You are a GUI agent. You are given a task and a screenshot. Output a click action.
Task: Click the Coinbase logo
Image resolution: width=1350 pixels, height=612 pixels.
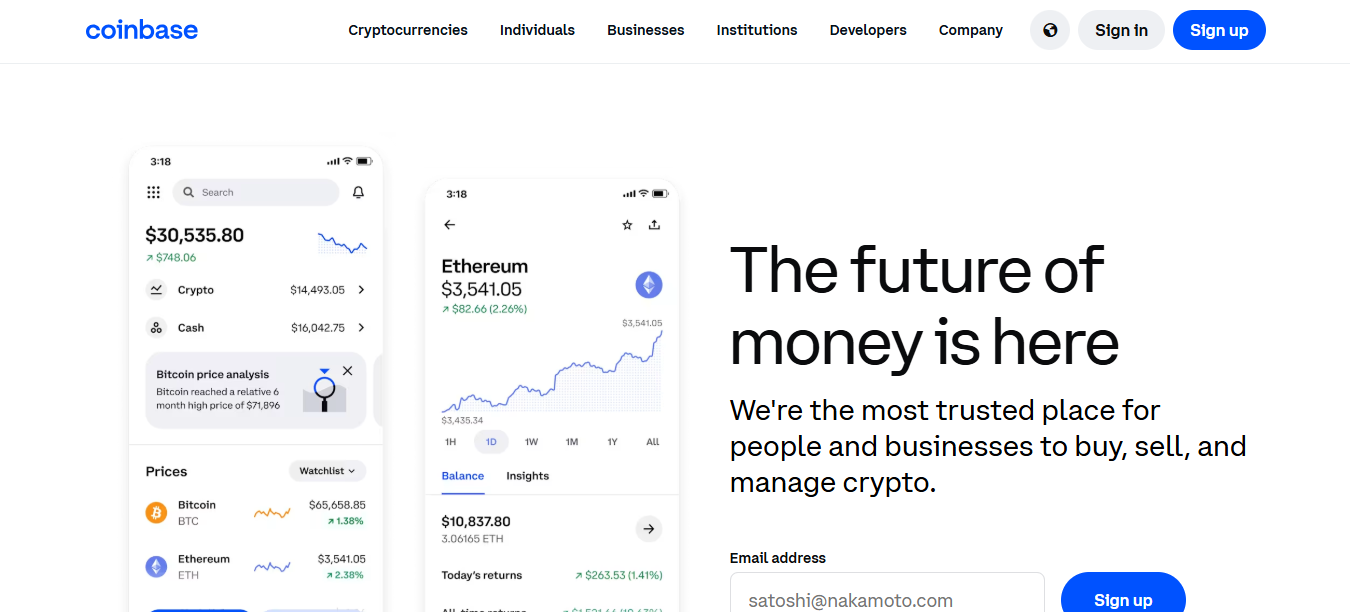point(142,30)
